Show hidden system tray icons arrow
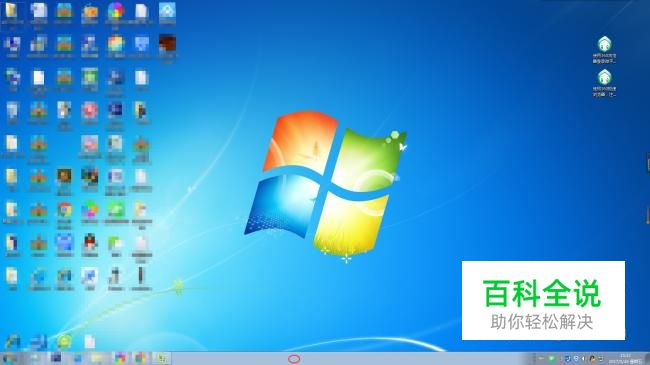The height and width of the screenshot is (365, 650). [541, 358]
